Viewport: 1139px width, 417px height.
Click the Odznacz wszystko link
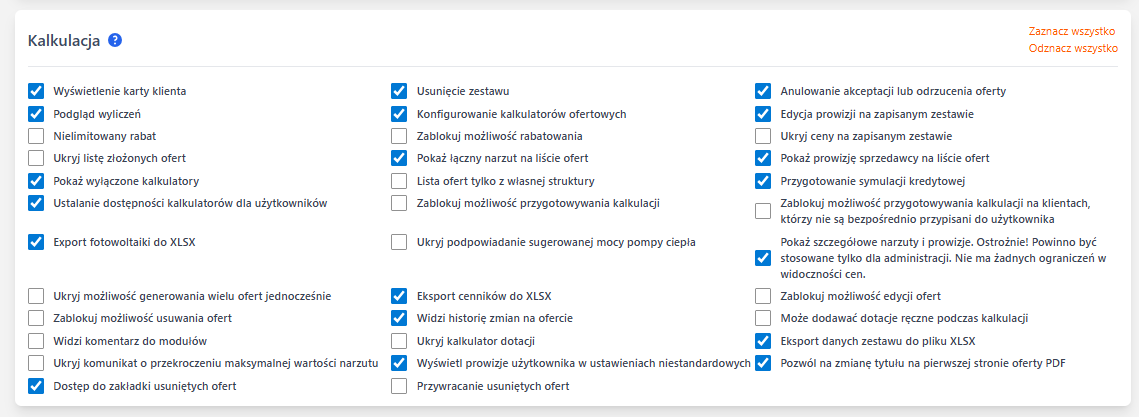click(x=1072, y=48)
